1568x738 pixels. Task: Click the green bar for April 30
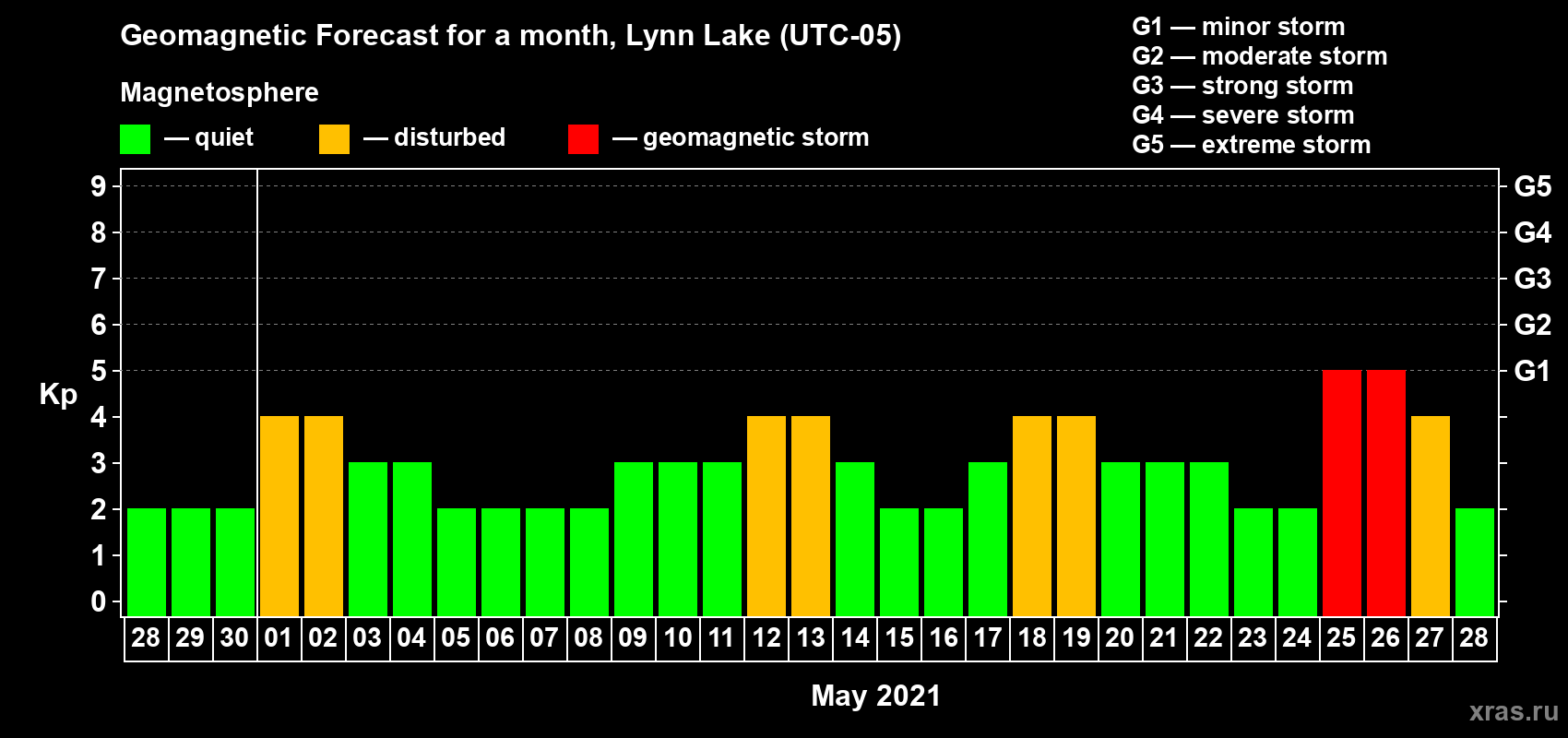pos(235,562)
